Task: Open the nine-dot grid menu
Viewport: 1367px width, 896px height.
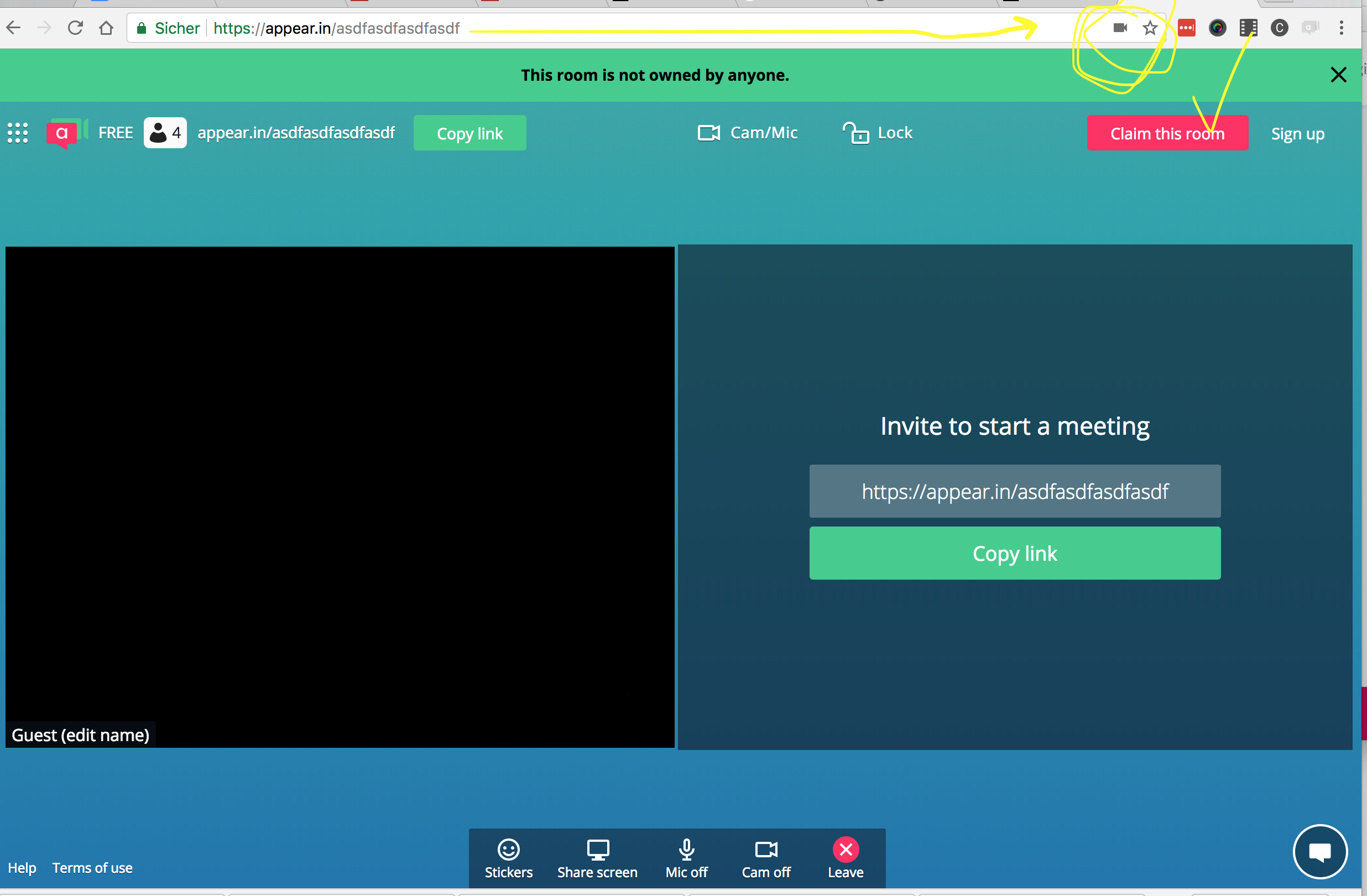Action: (18, 133)
